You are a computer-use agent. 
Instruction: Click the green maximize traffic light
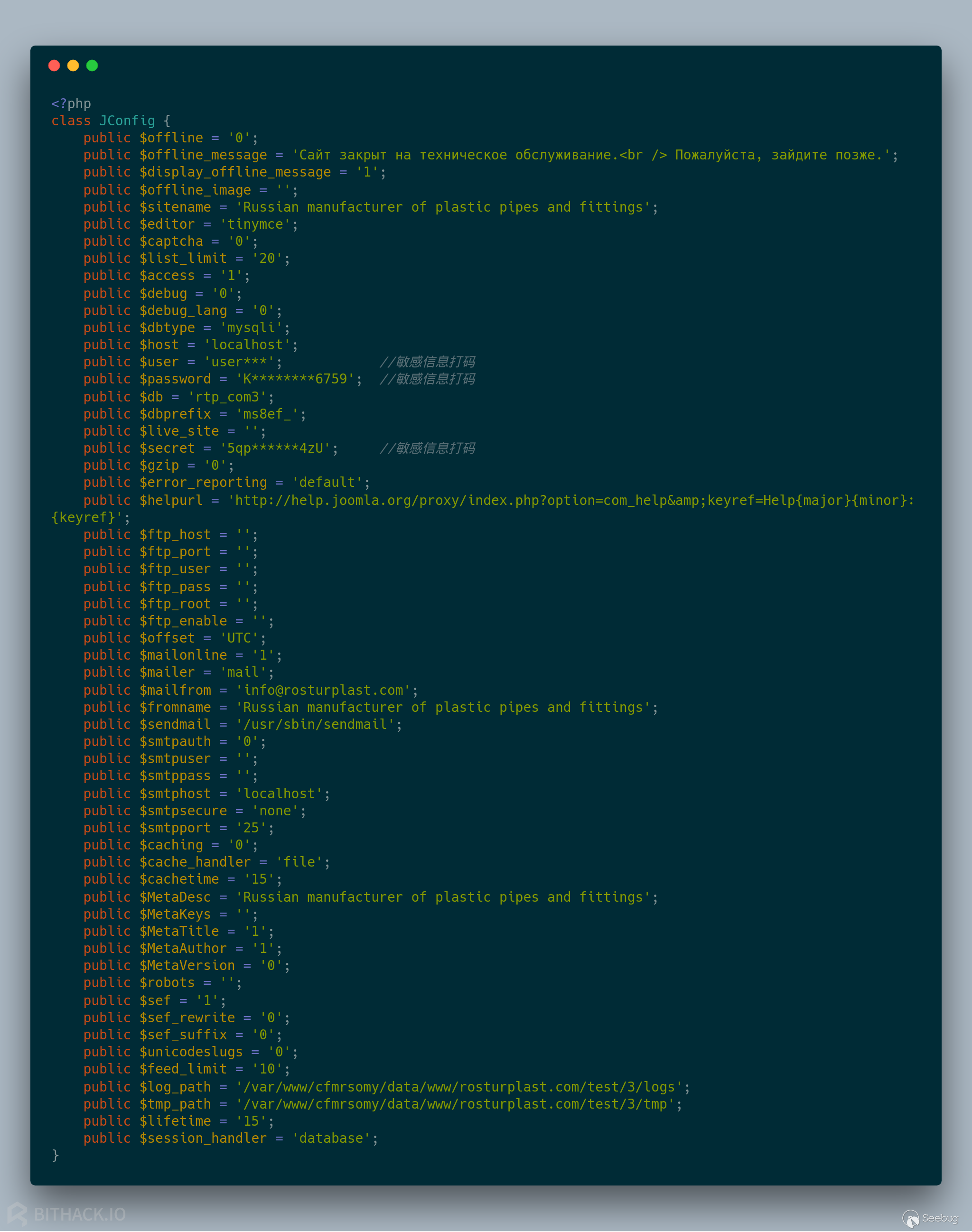click(92, 65)
